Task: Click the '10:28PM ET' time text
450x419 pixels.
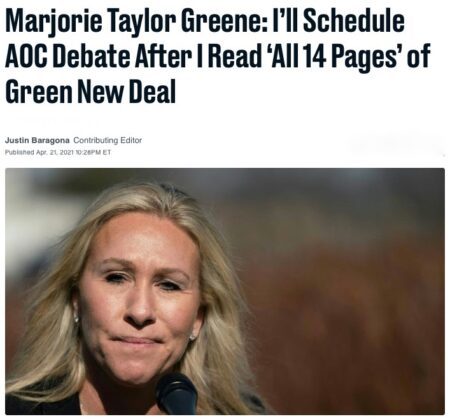Action: pos(94,152)
